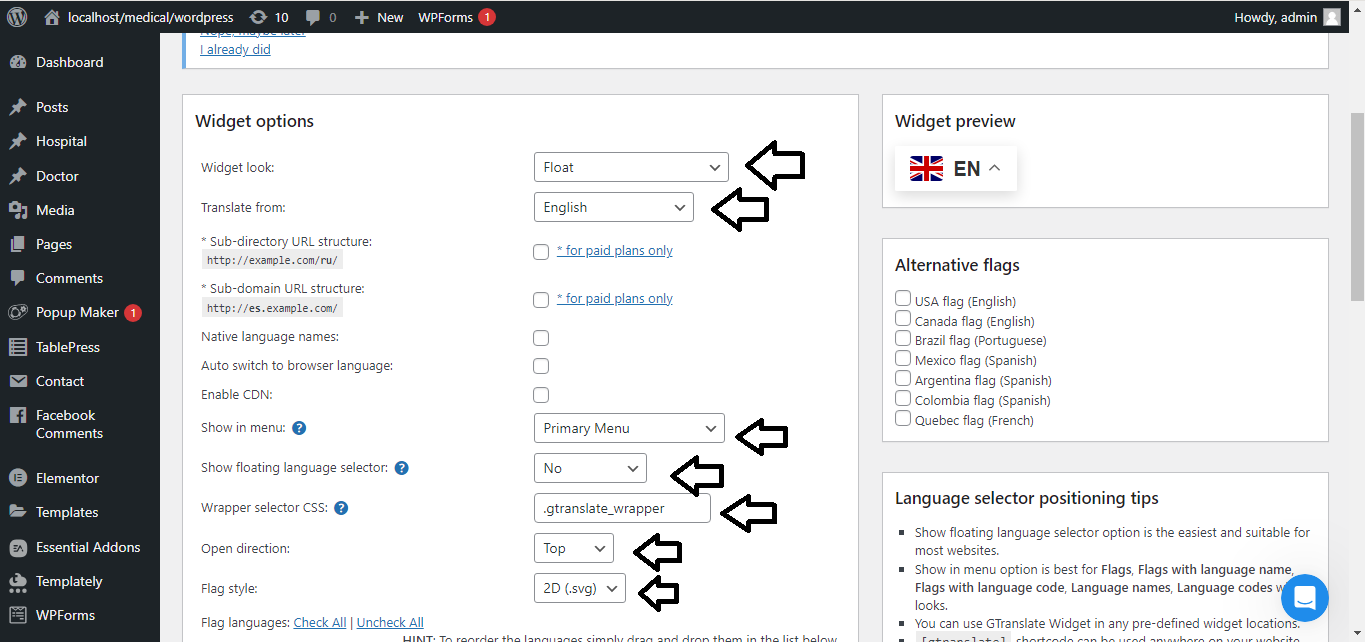Click the WordPress logo icon
This screenshot has height=642, width=1365.
tap(17, 17)
